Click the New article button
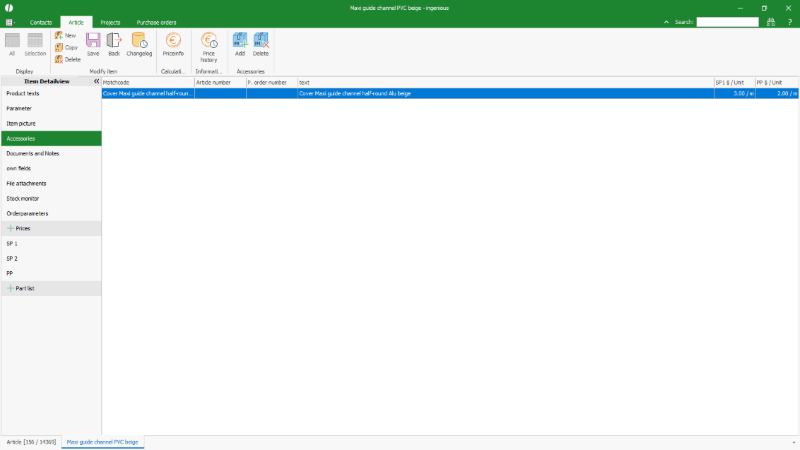The height and width of the screenshot is (450, 800). (x=66, y=35)
